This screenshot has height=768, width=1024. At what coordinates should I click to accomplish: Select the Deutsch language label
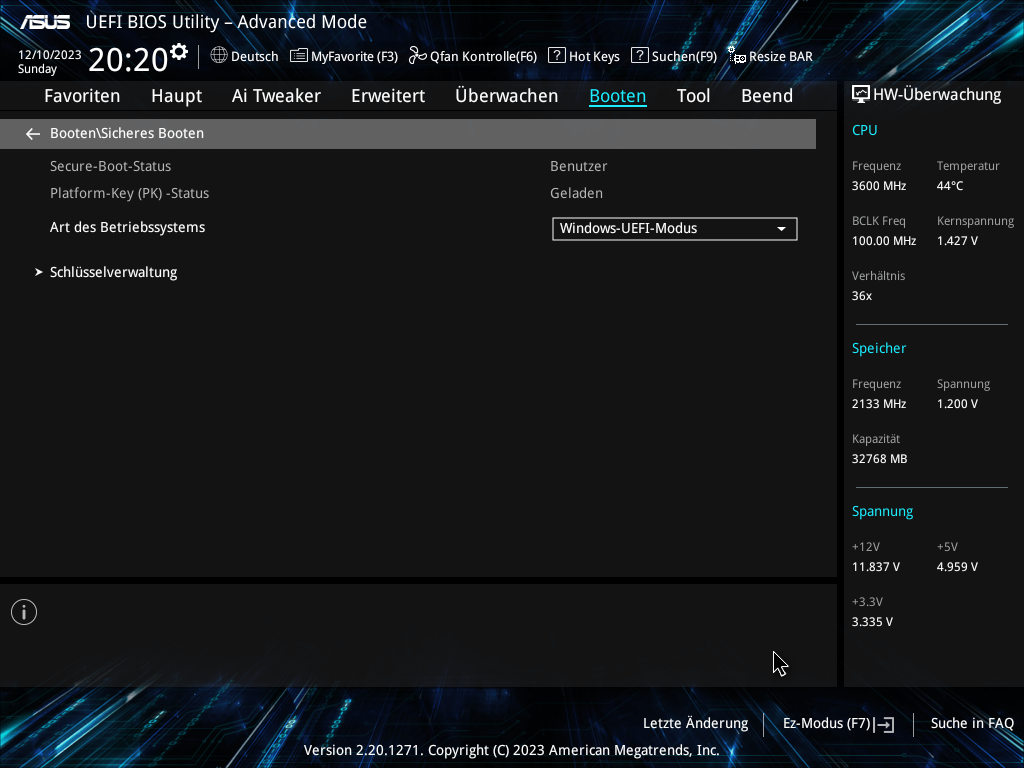pyautogui.click(x=255, y=57)
